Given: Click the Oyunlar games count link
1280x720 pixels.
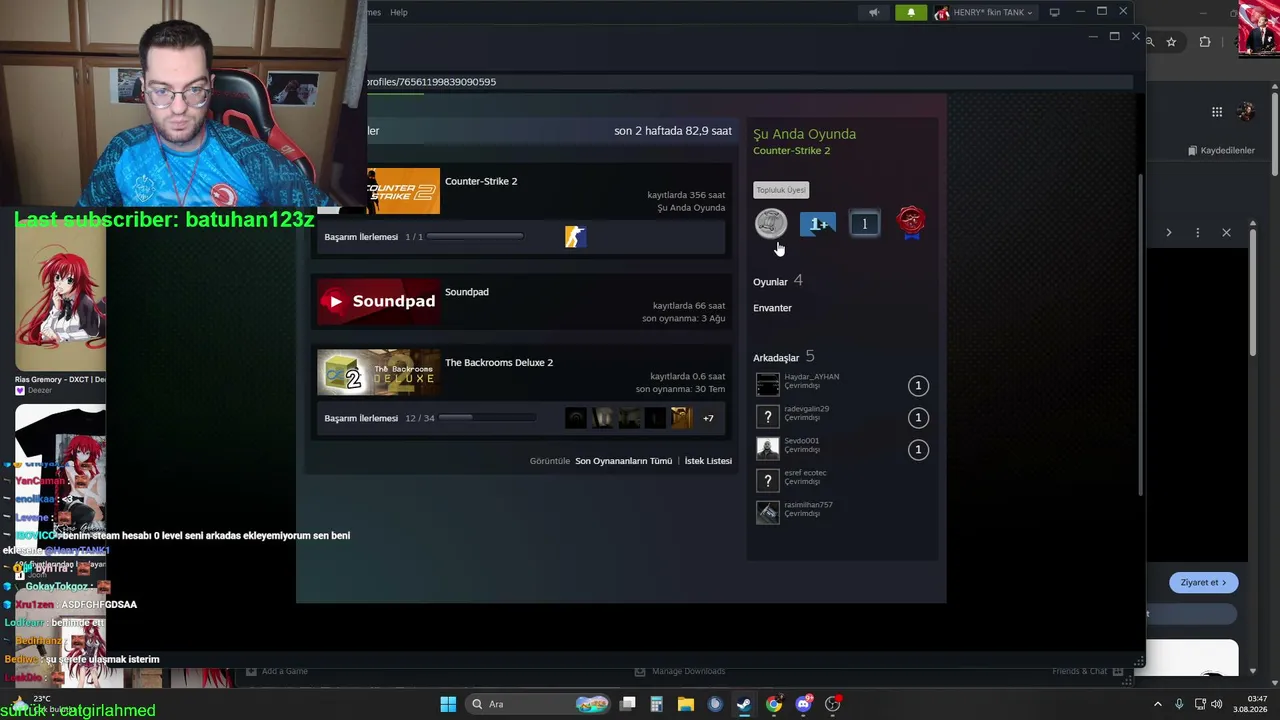Looking at the screenshot, I should [x=778, y=281].
